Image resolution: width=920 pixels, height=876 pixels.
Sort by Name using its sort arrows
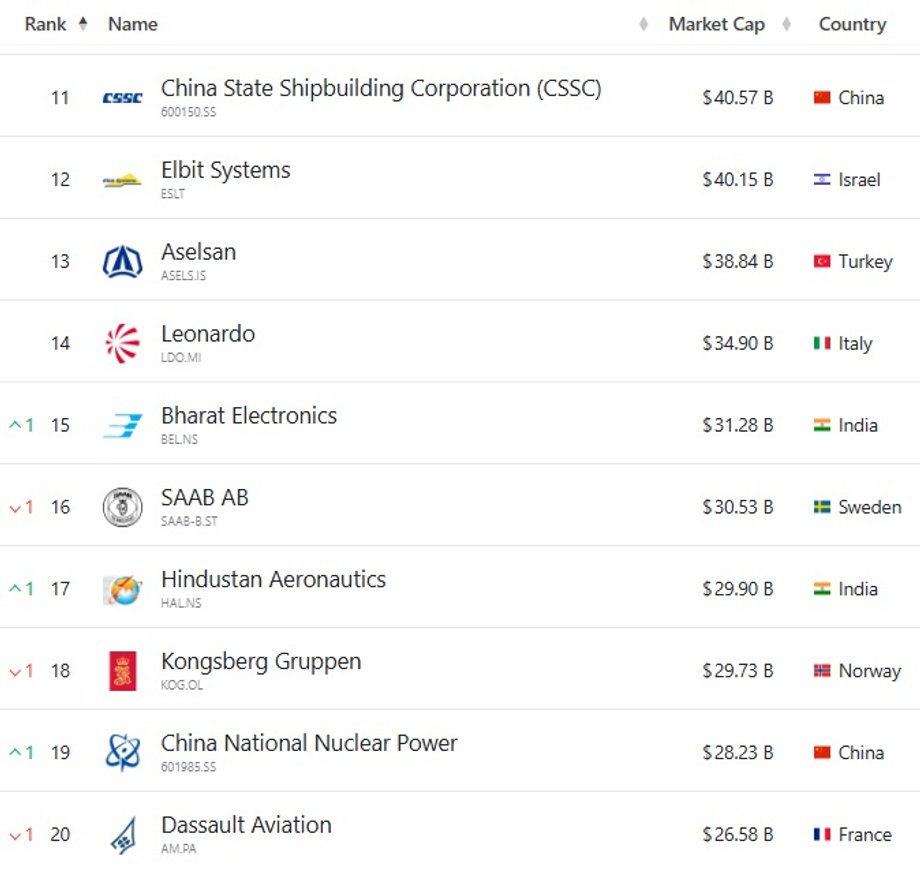(643, 24)
